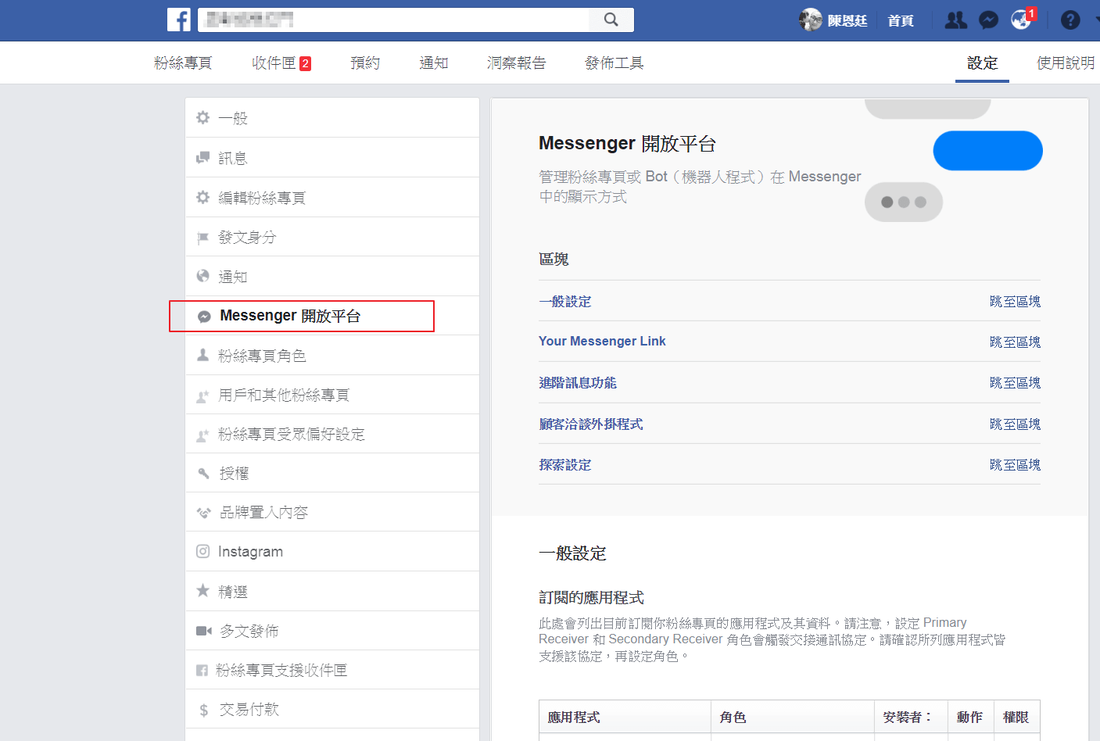Open the friend requests icon

[955, 20]
